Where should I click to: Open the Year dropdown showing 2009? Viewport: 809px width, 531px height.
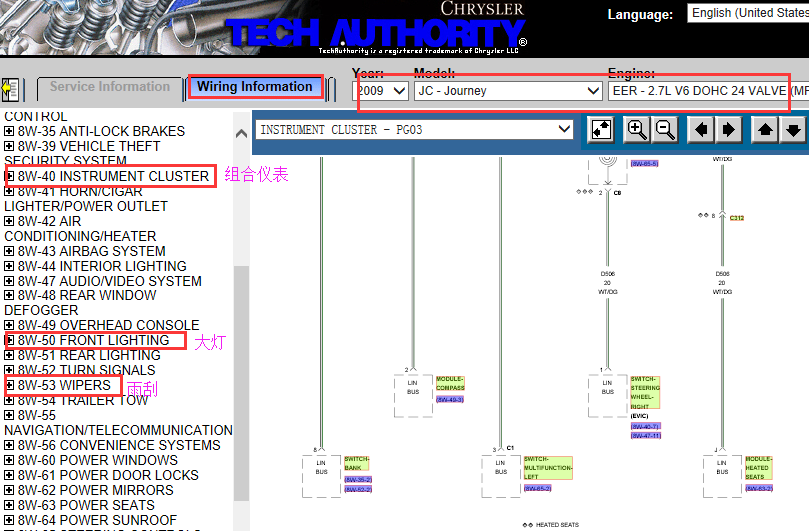(x=381, y=91)
